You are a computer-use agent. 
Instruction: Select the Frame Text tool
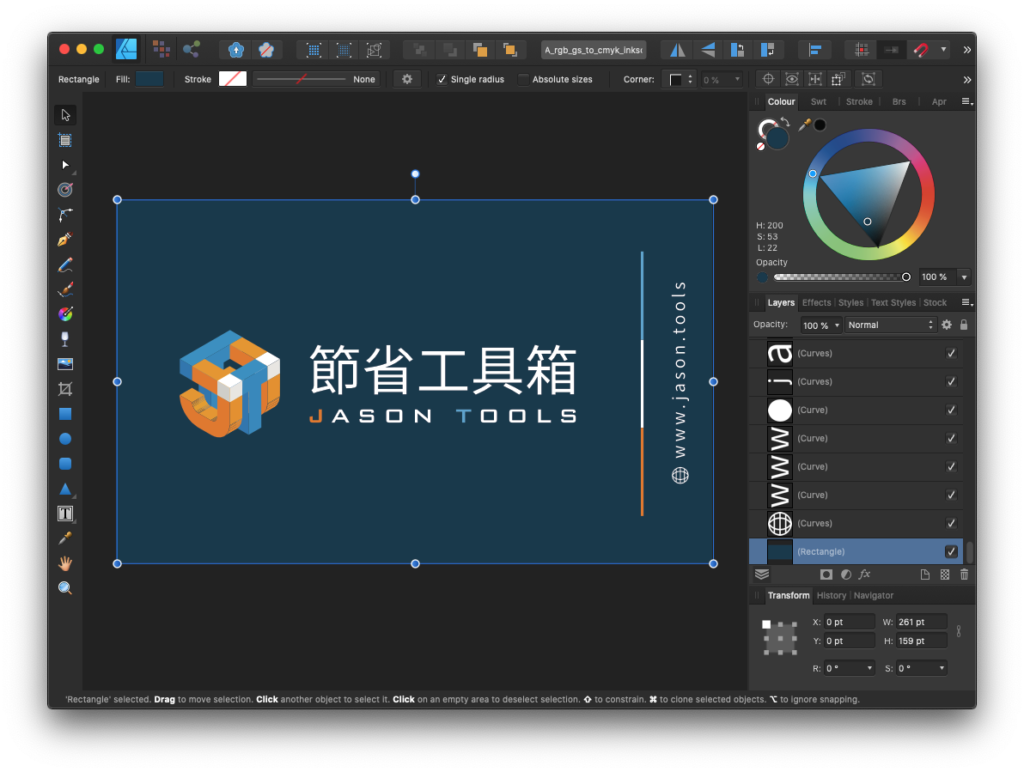[x=65, y=513]
